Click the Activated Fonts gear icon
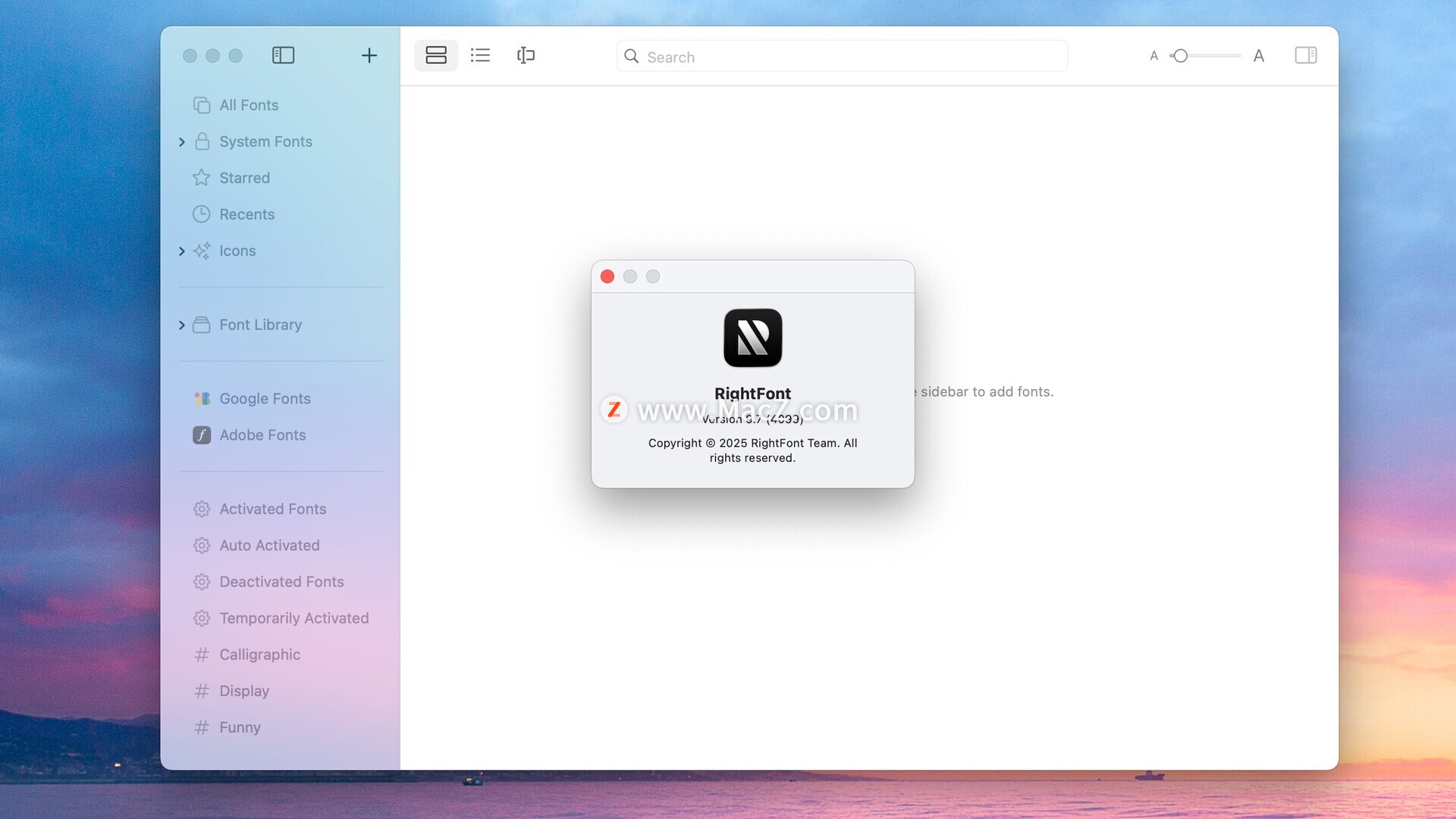Image resolution: width=1456 pixels, height=819 pixels. click(x=202, y=509)
